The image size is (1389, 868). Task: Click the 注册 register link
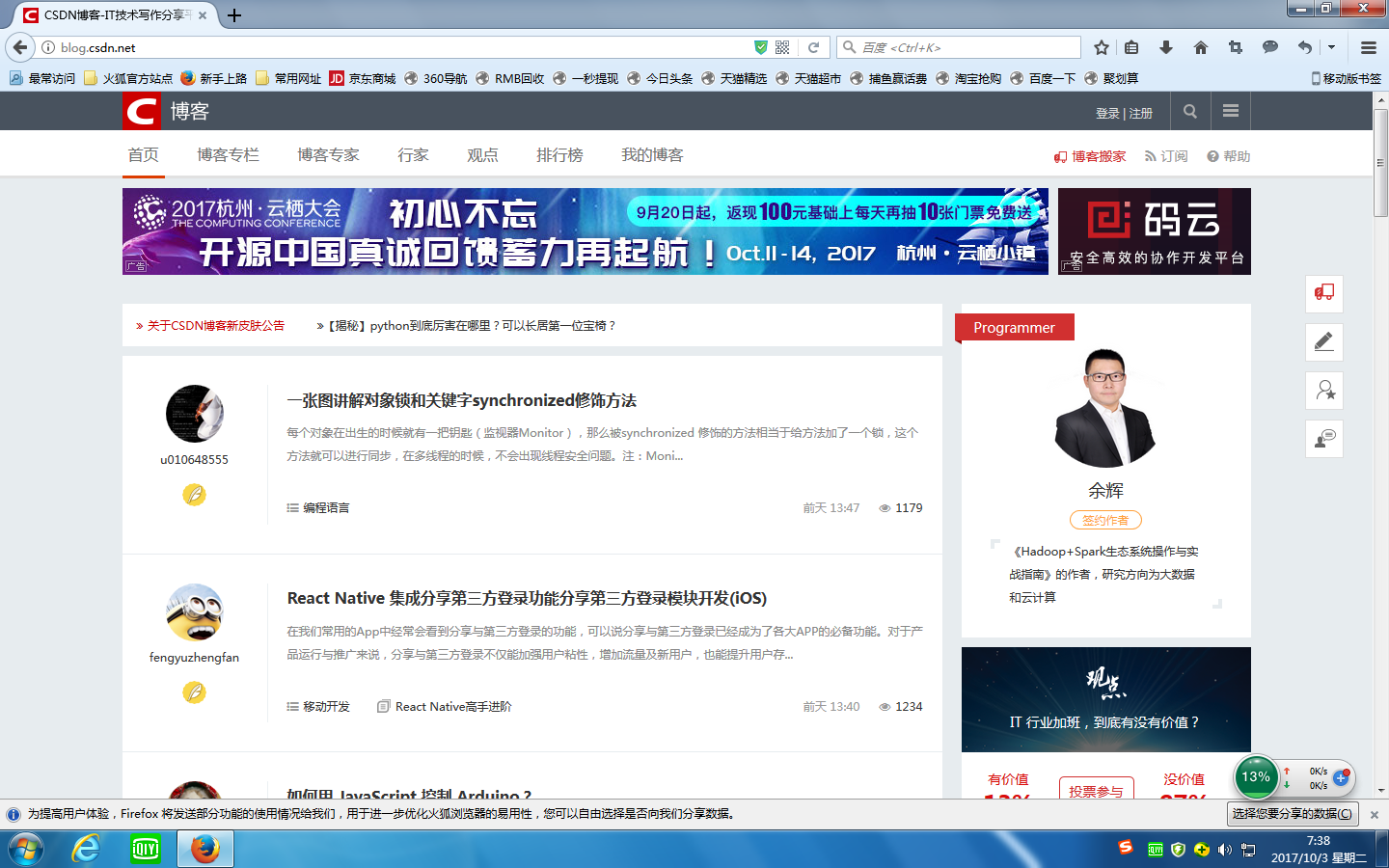(x=1141, y=113)
